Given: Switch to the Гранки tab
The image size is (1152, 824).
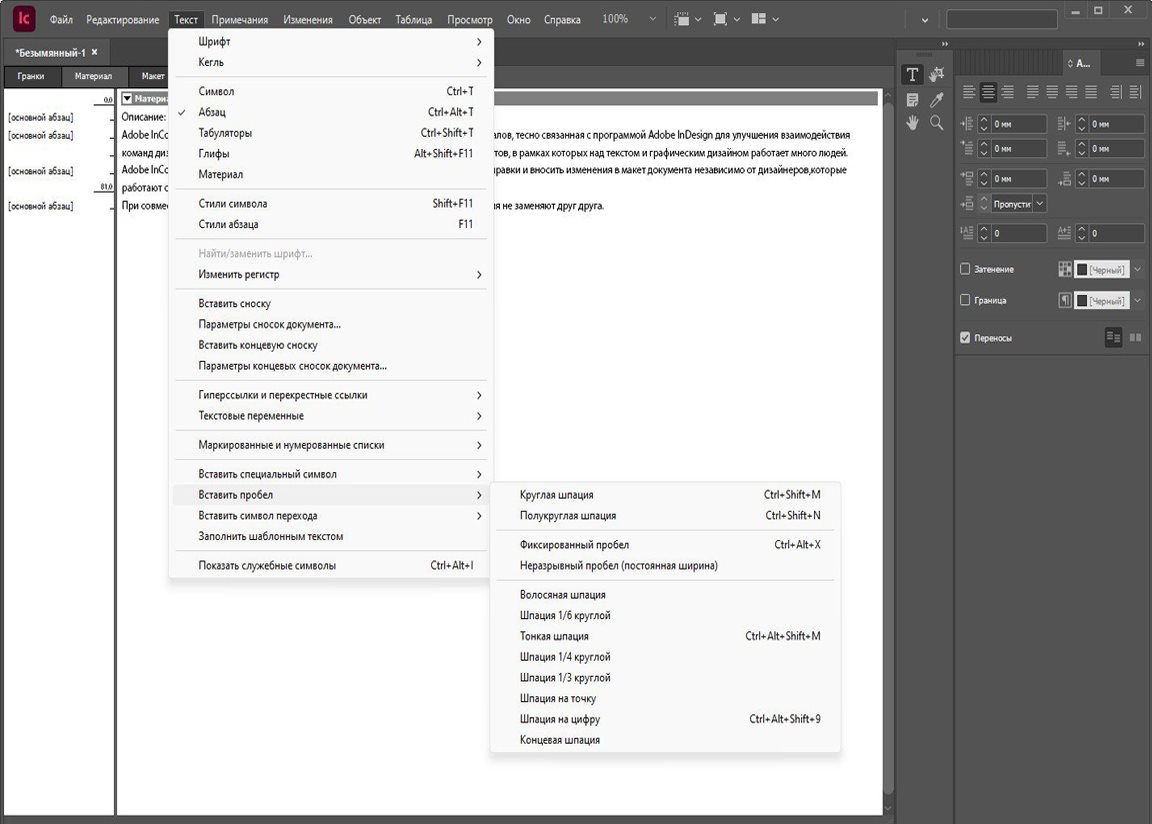Looking at the screenshot, I should coord(31,76).
